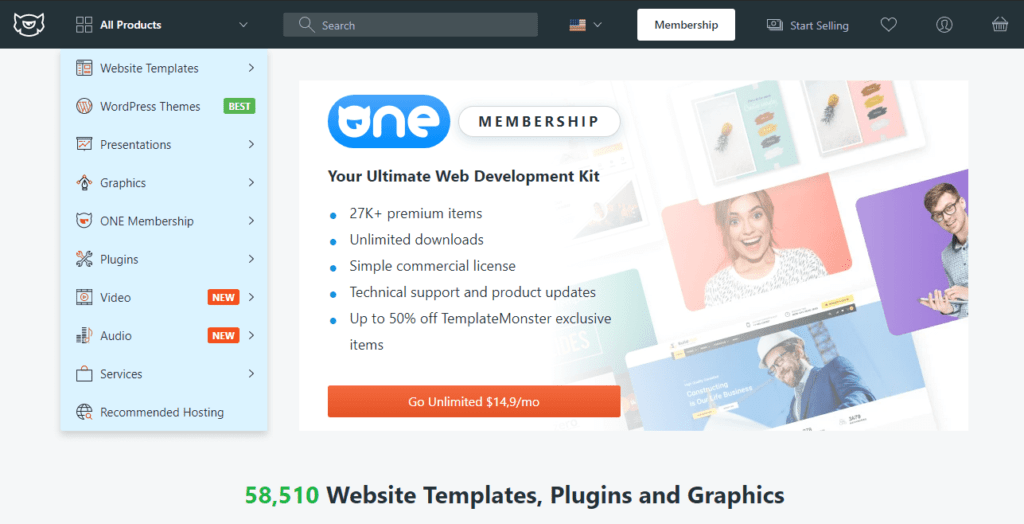The height and width of the screenshot is (524, 1024).
Task: Expand the Plugins submenu arrow
Action: tap(251, 259)
